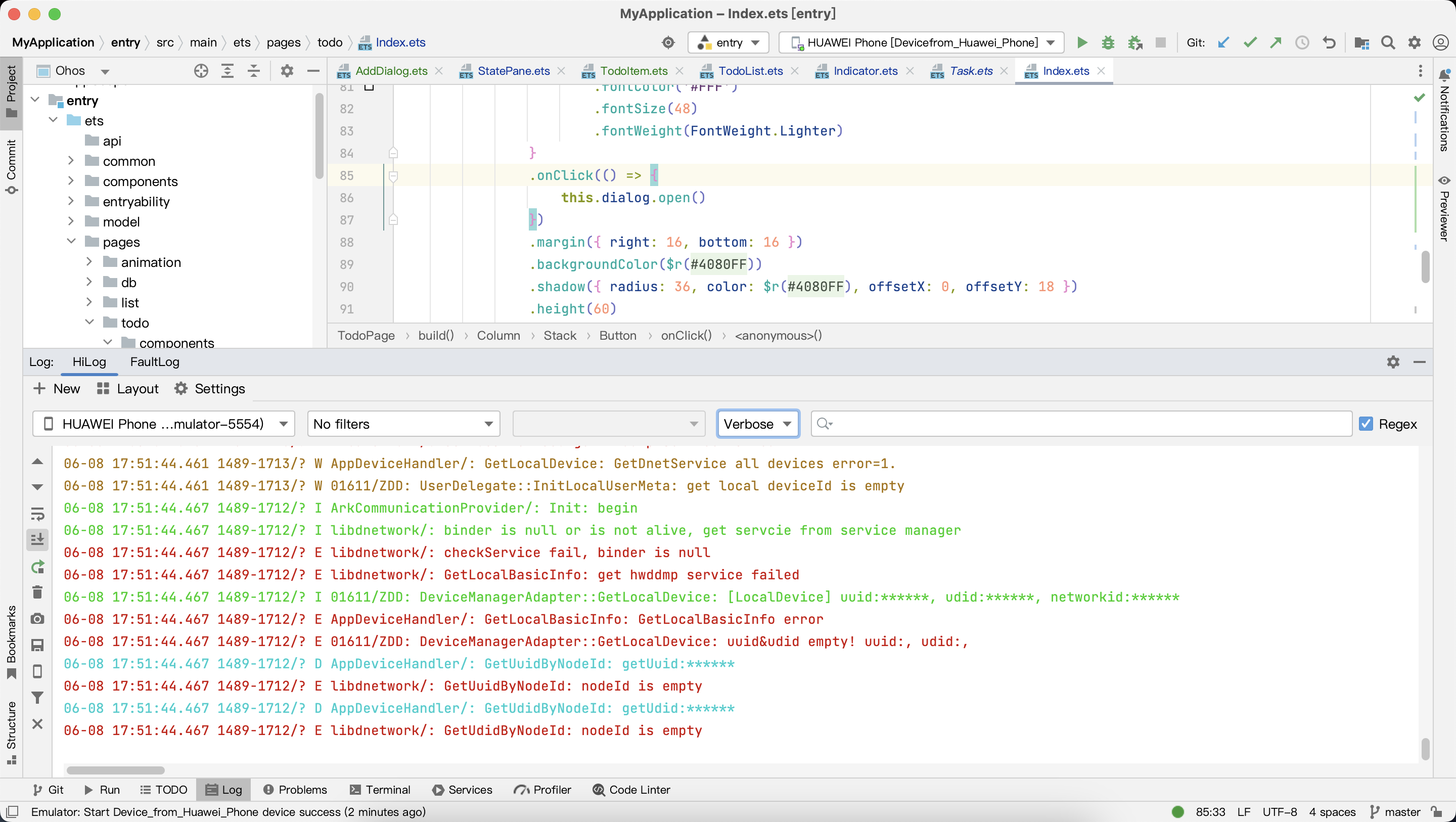Switch to TodoItem.ets tab
The width and height of the screenshot is (1456, 822).
633,71
